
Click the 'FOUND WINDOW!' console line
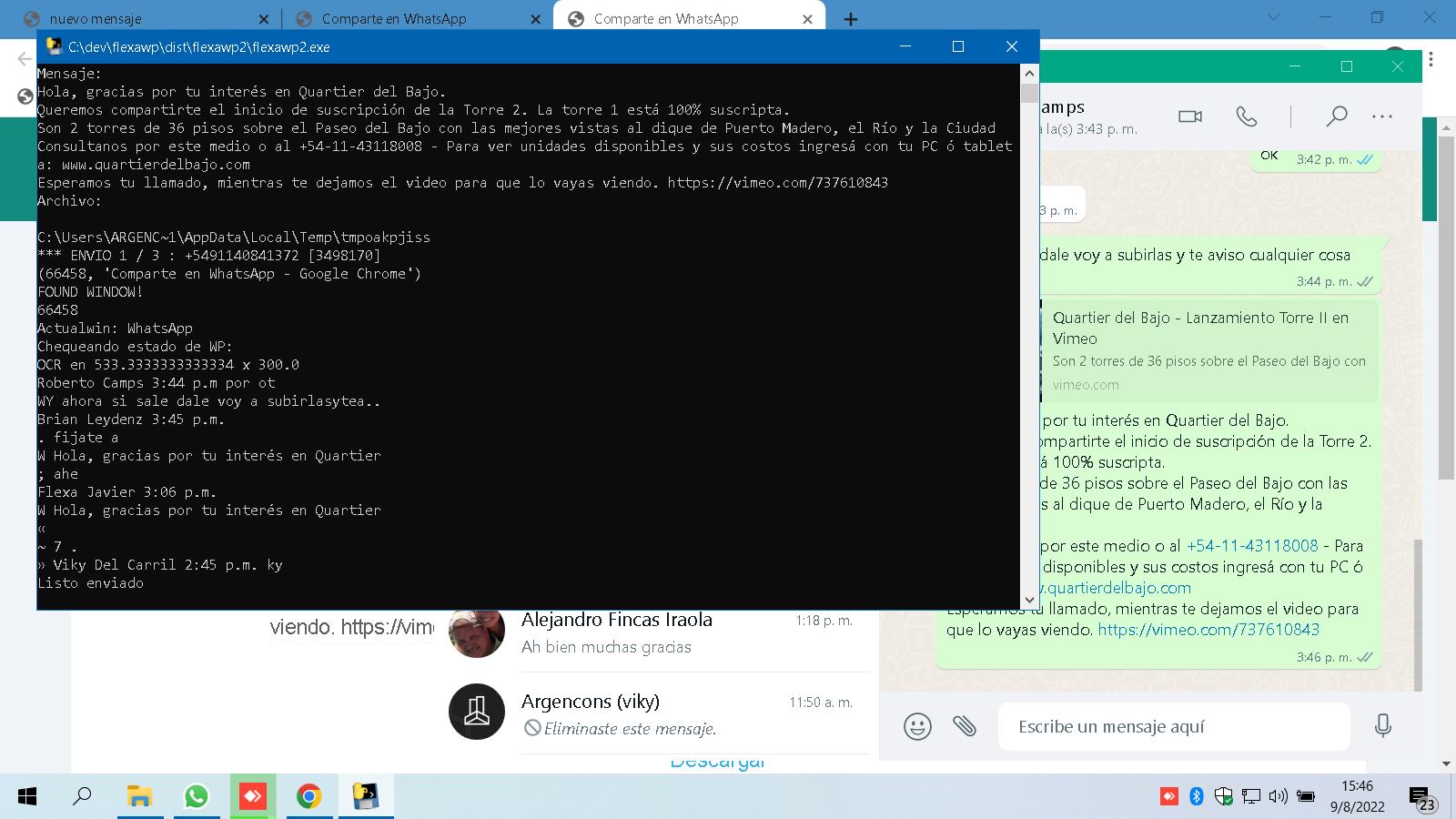click(x=90, y=292)
